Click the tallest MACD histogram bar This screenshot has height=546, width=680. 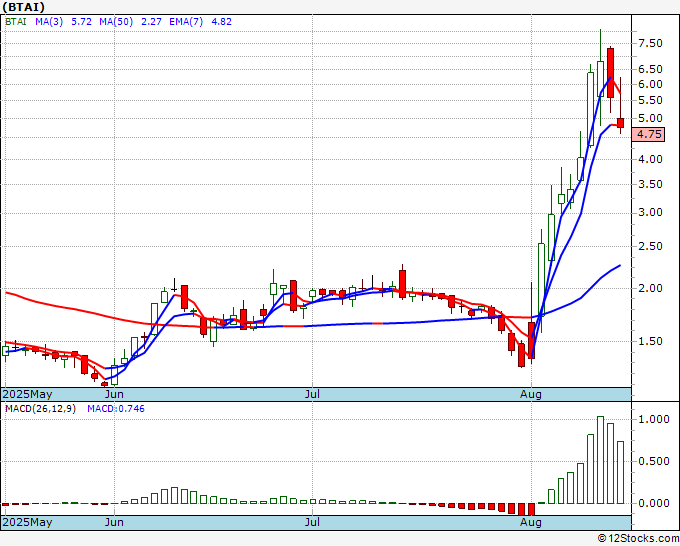[x=600, y=460]
